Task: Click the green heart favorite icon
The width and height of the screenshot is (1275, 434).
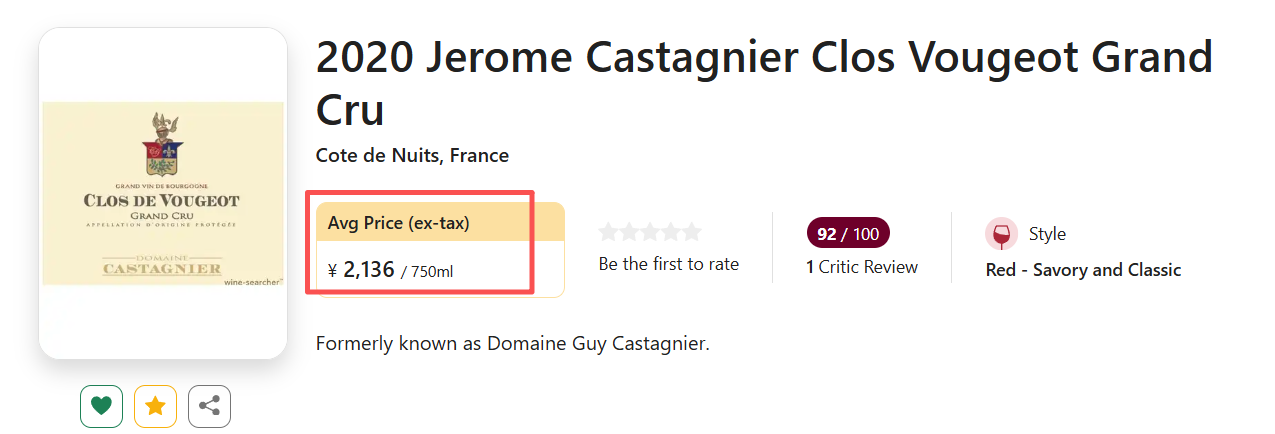Action: (x=101, y=406)
